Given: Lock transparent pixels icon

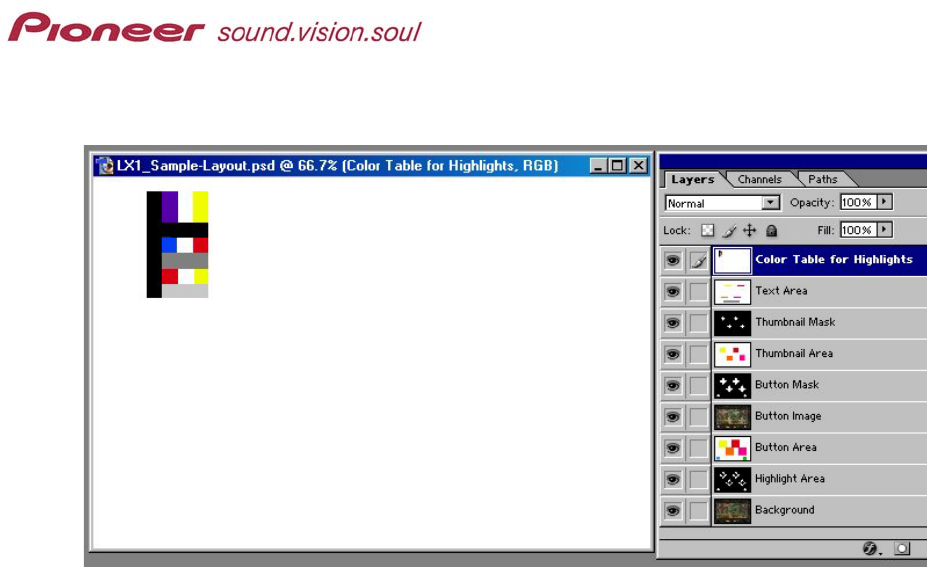Looking at the screenshot, I should pos(707,231).
